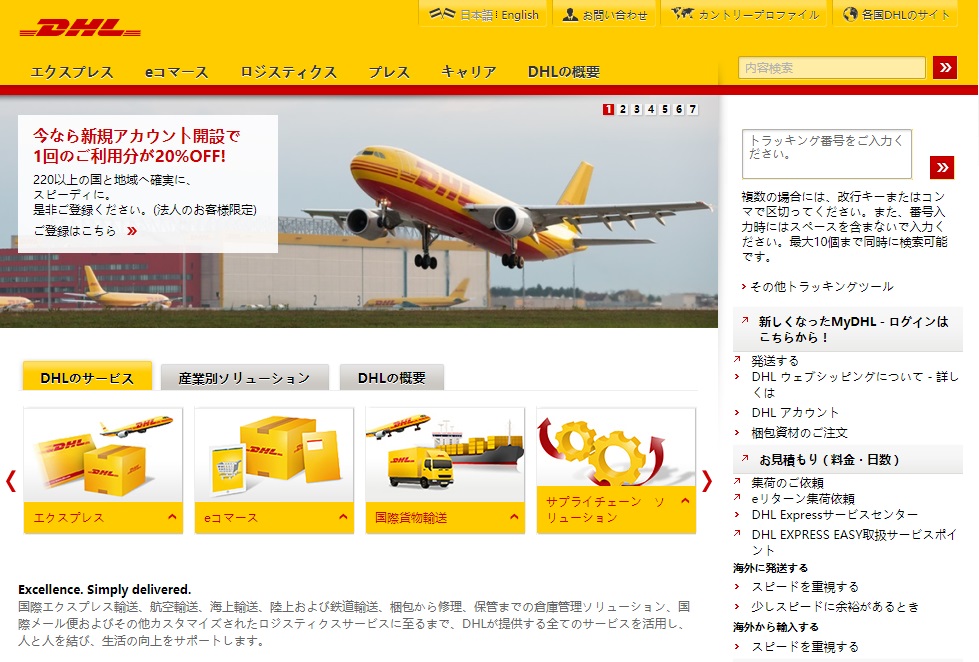Image resolution: width=979 pixels, height=662 pixels.
Task: Click the external-link icon beside MyDHL login
Action: tap(745, 320)
